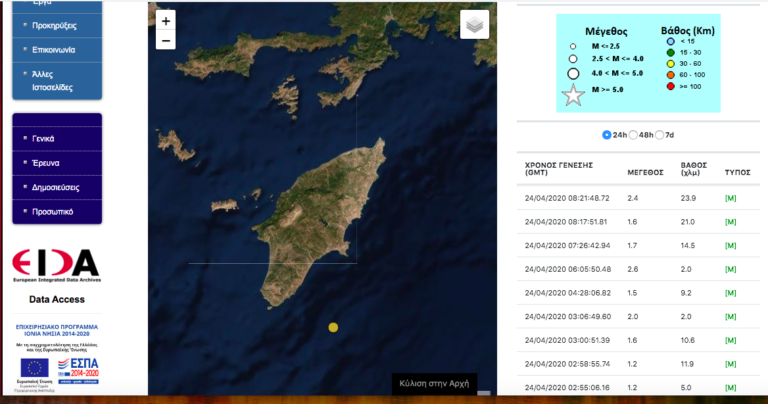
Task: Select event time 24/04/2020 06:05:50.48
Action: pyautogui.click(x=568, y=269)
